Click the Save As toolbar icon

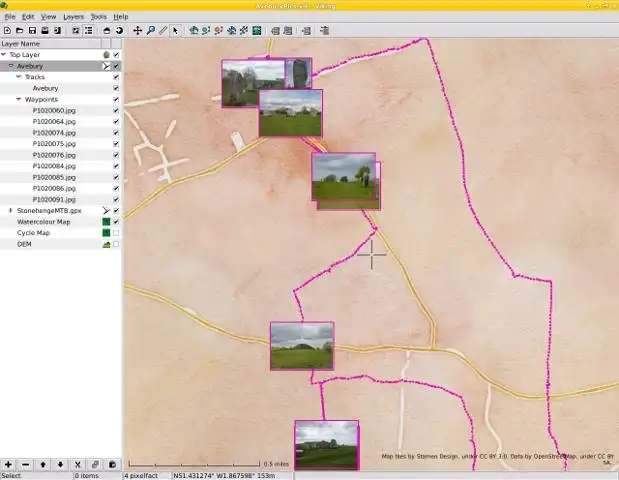click(45, 30)
